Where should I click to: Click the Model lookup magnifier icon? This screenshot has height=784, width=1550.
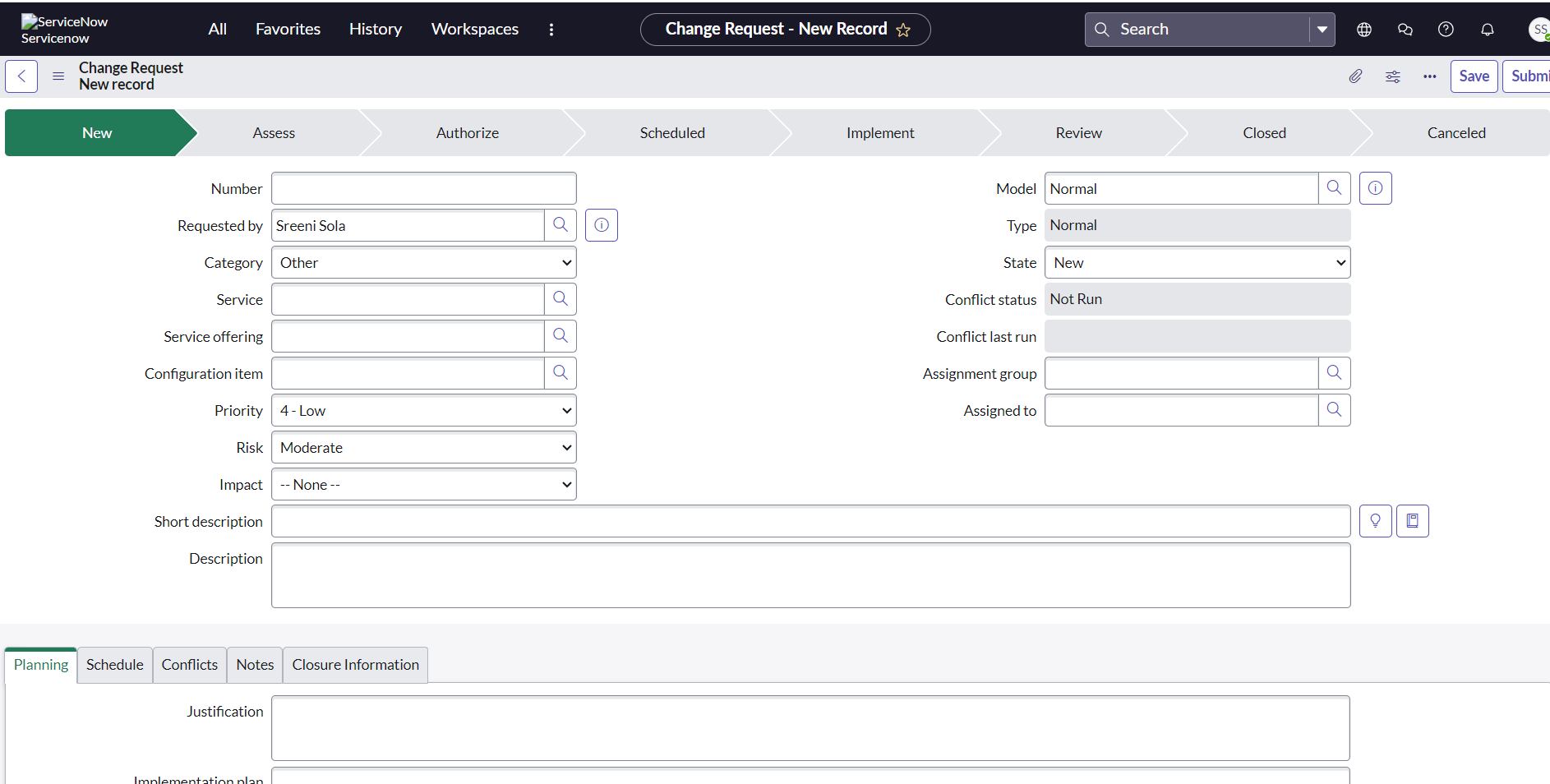point(1334,188)
